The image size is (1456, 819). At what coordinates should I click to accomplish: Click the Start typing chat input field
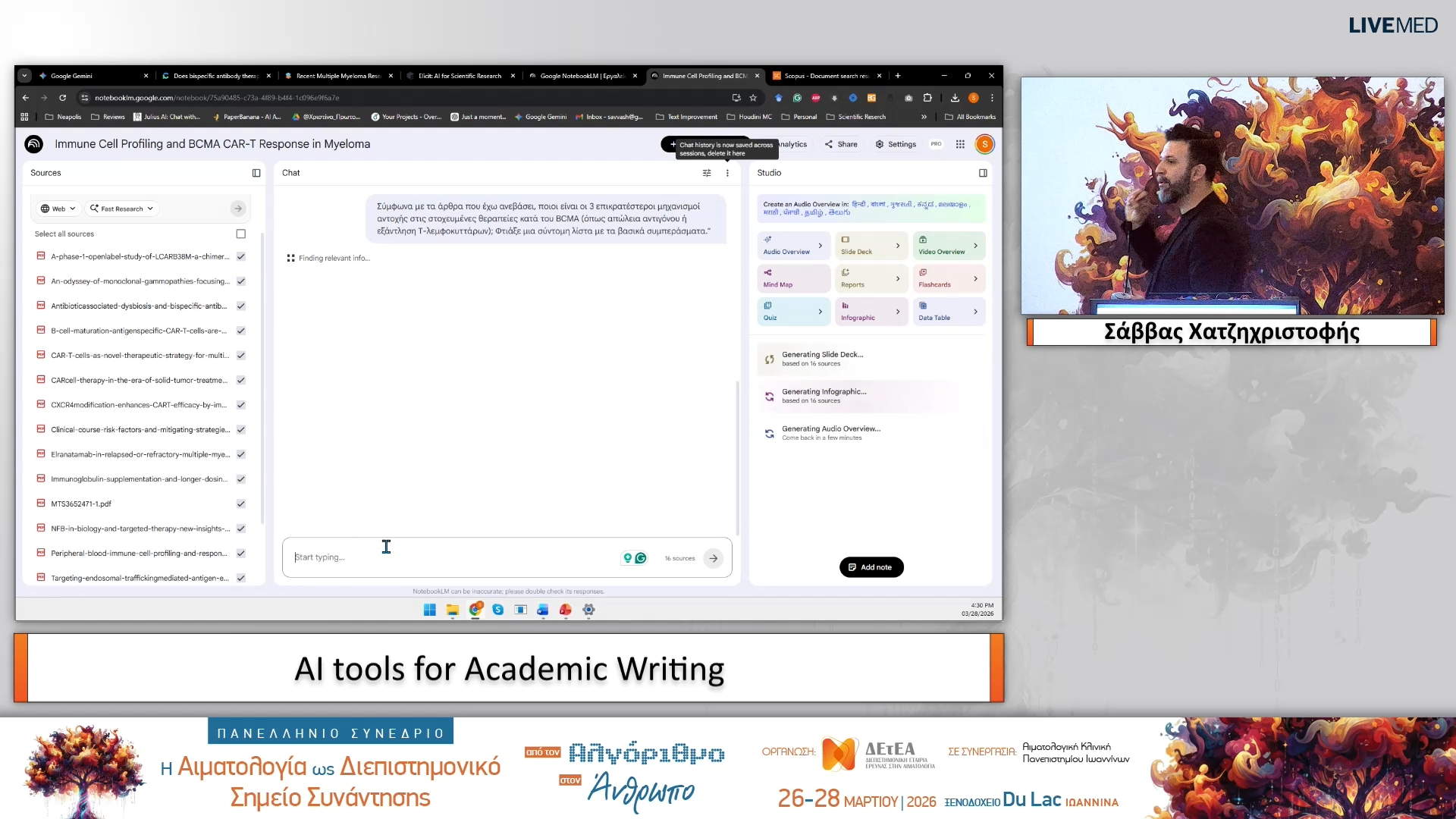click(x=455, y=557)
